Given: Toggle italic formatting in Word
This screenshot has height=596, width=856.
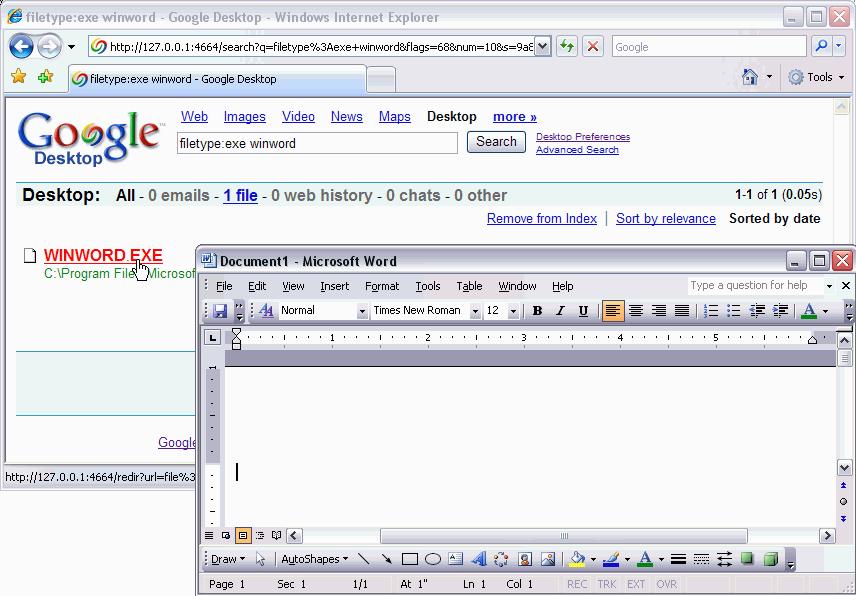Looking at the screenshot, I should 560,311.
